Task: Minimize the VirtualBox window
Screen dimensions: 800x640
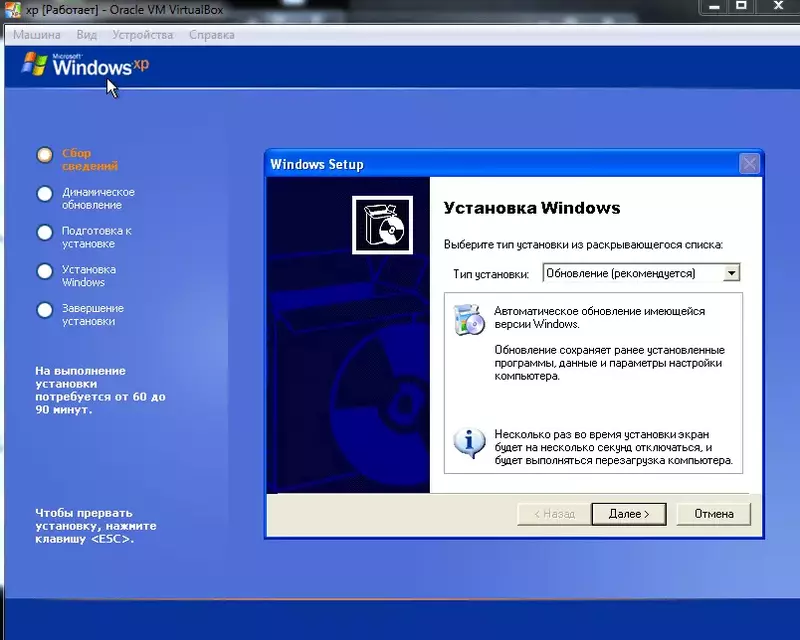Action: pyautogui.click(x=714, y=7)
